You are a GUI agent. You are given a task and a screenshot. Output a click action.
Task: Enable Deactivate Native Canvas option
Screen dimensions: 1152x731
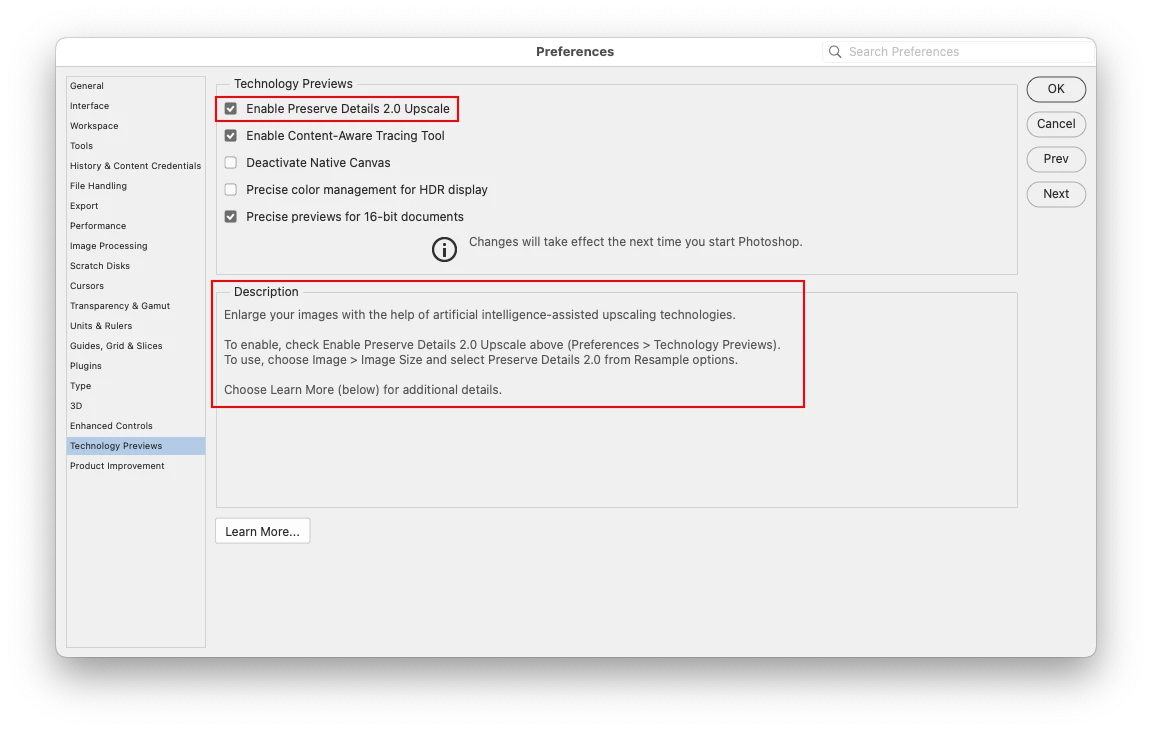pos(231,162)
